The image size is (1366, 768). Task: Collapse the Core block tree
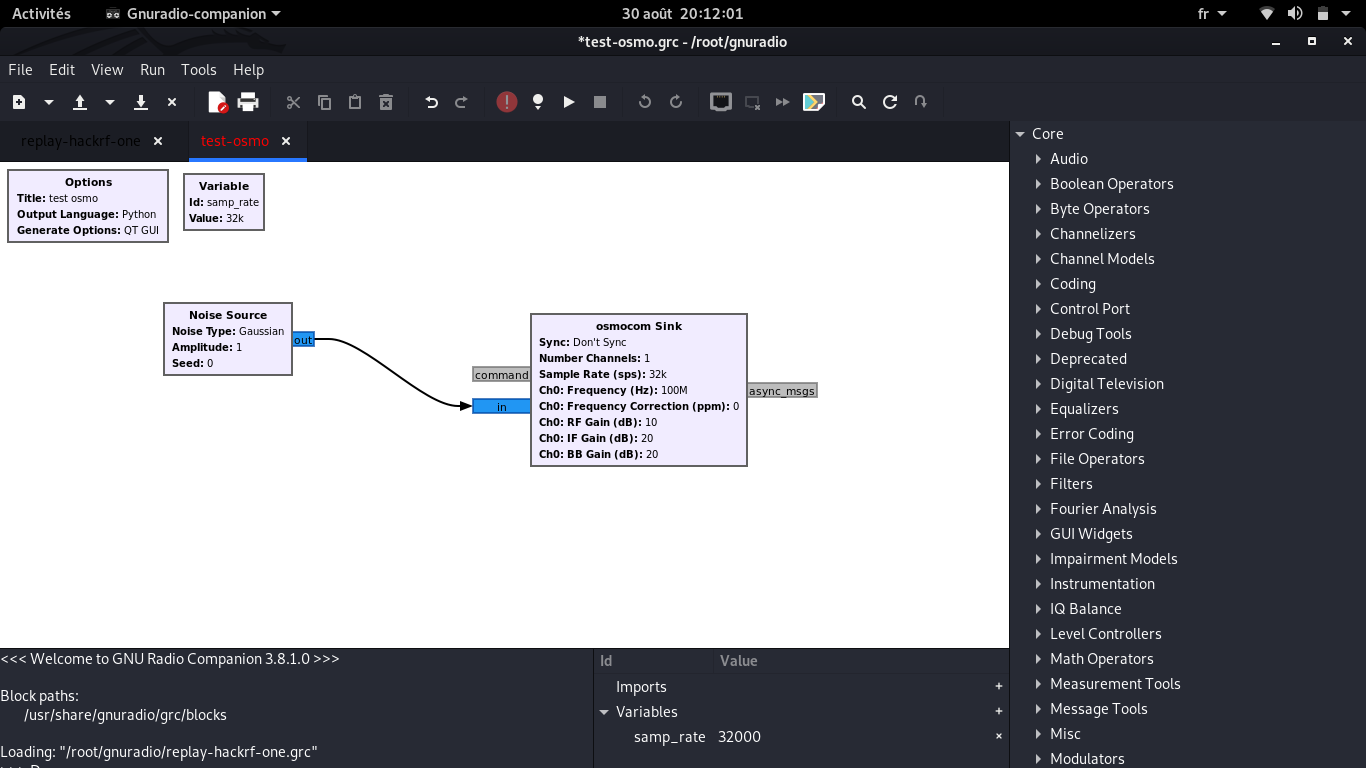tap(1020, 134)
